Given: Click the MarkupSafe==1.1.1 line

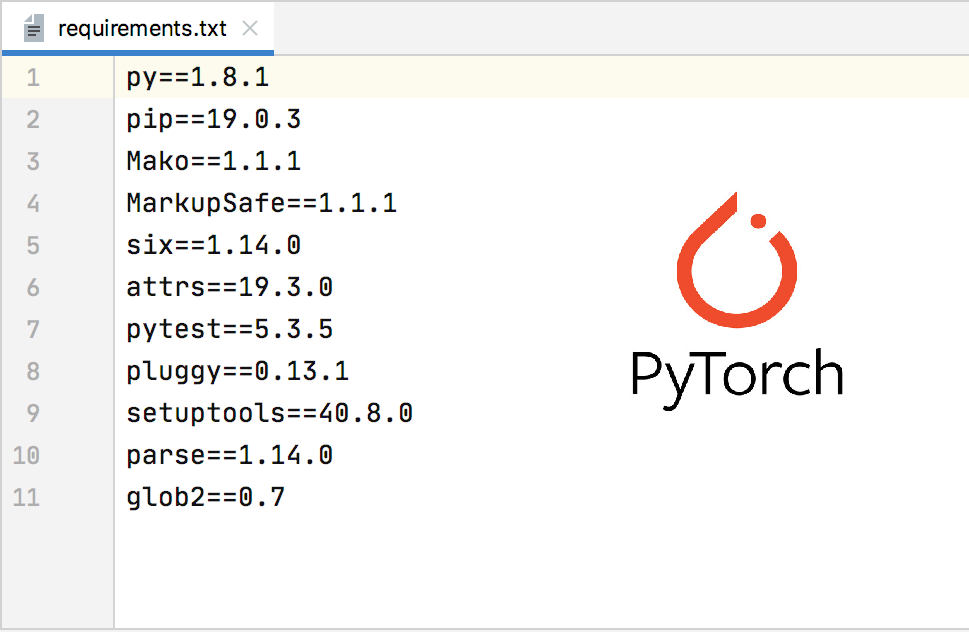Looking at the screenshot, I should 261,203.
